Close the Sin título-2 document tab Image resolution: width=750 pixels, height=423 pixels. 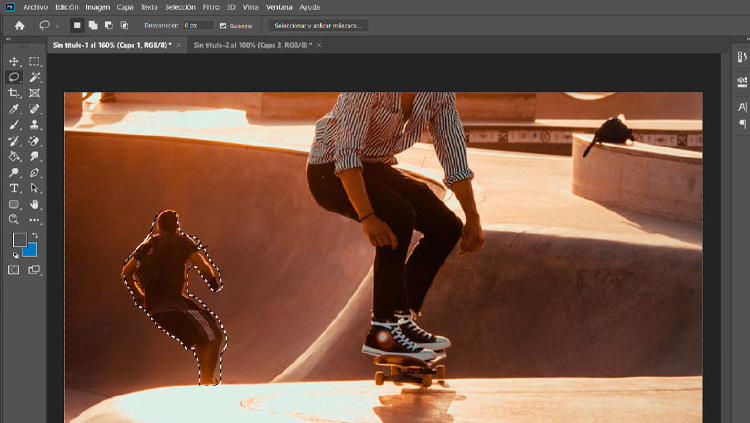(319, 45)
